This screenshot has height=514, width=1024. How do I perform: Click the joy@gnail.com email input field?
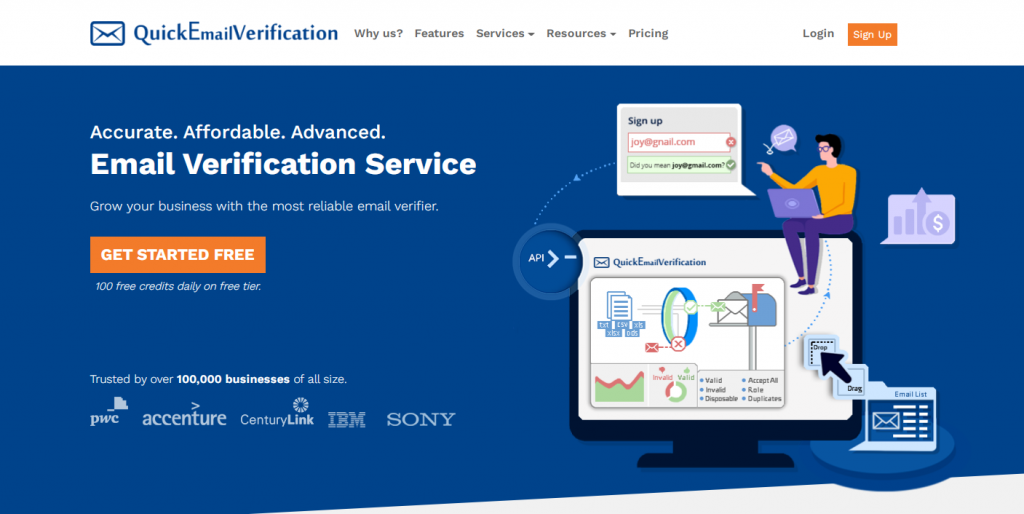[672, 142]
